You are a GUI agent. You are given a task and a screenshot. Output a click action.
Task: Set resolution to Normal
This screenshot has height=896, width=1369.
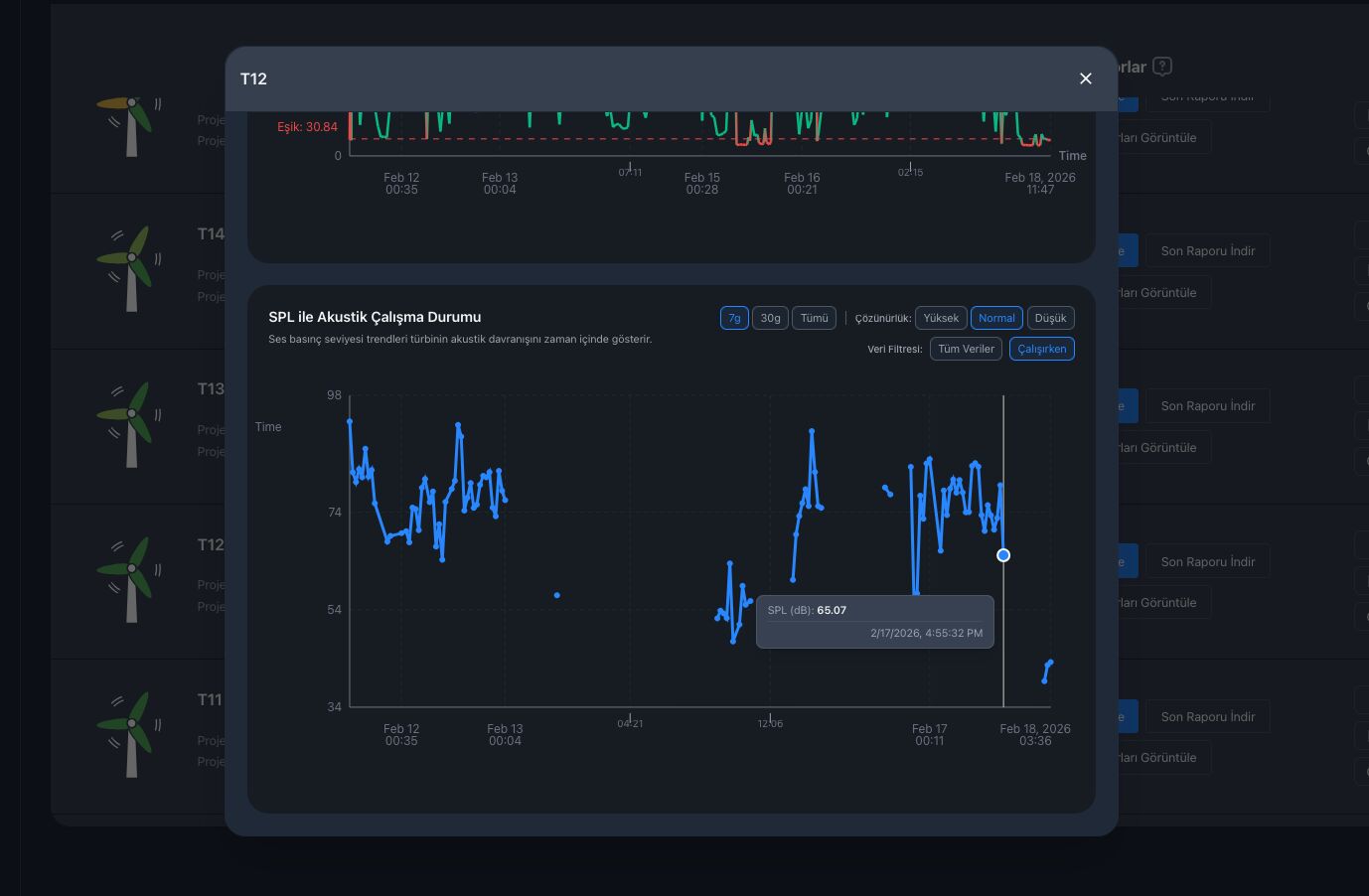[x=996, y=318]
